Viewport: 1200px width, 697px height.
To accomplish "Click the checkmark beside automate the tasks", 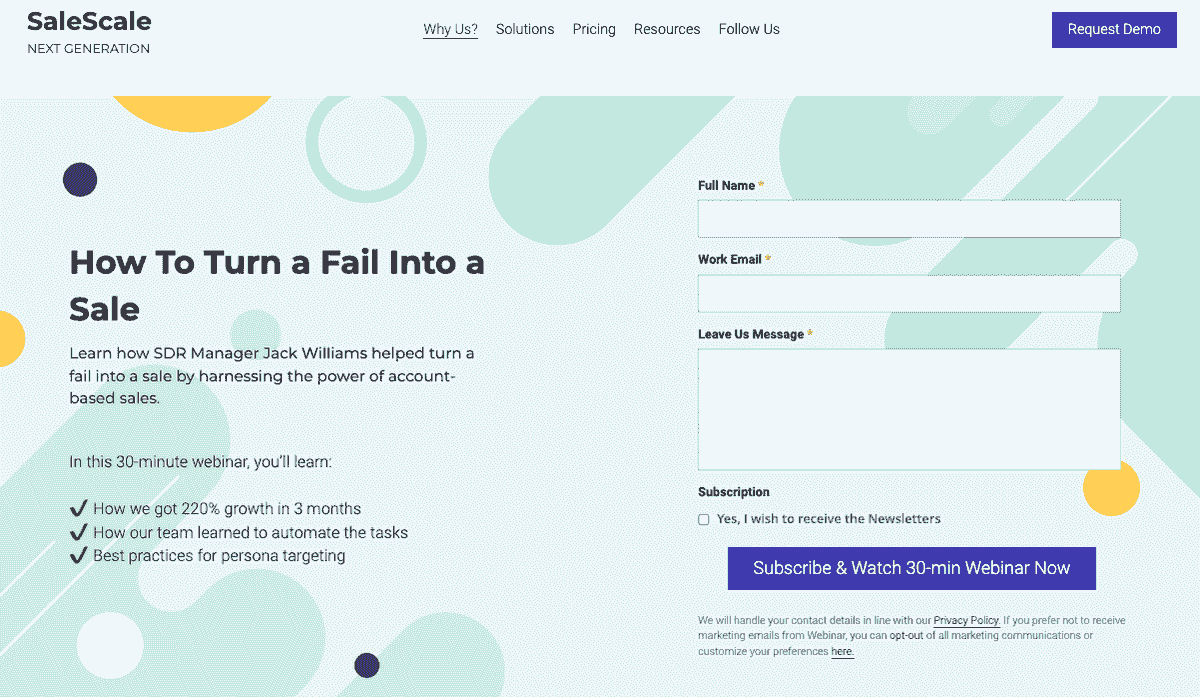I will (x=79, y=532).
